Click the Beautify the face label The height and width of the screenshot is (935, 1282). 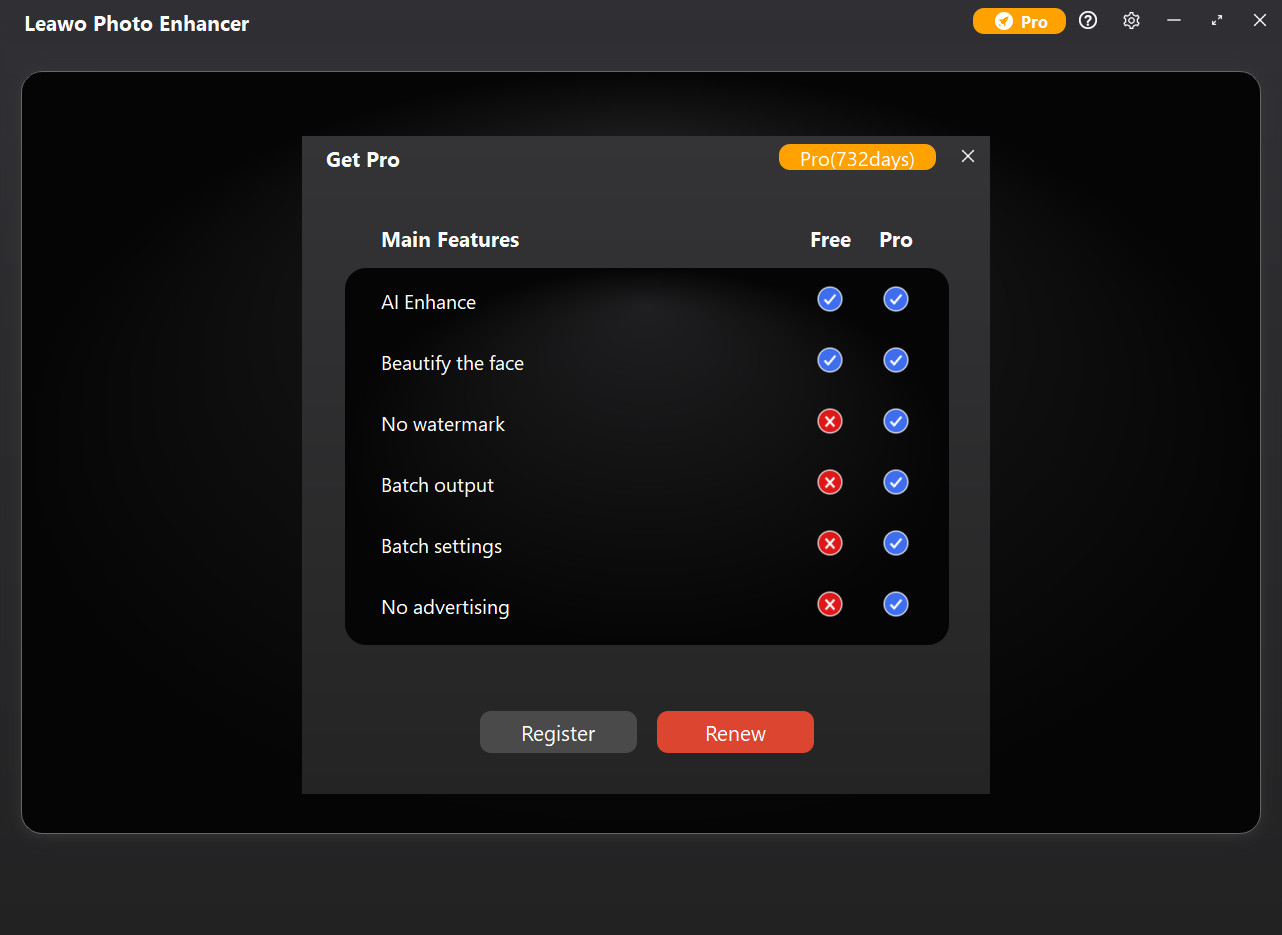(452, 363)
